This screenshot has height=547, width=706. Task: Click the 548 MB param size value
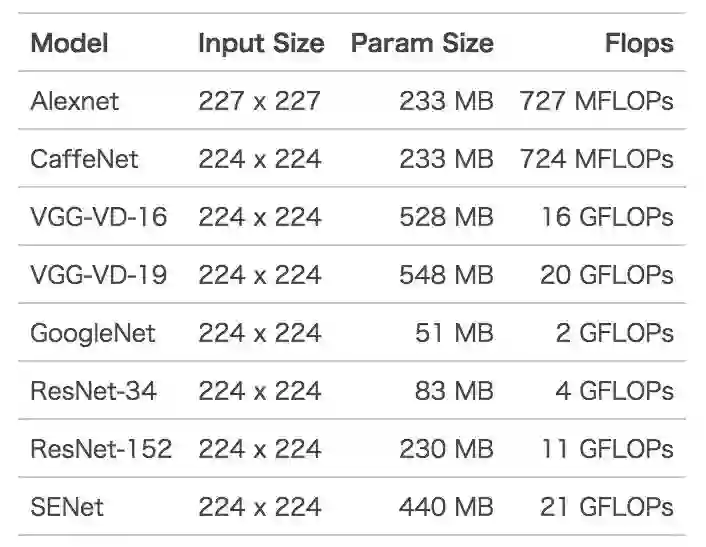pos(446,275)
